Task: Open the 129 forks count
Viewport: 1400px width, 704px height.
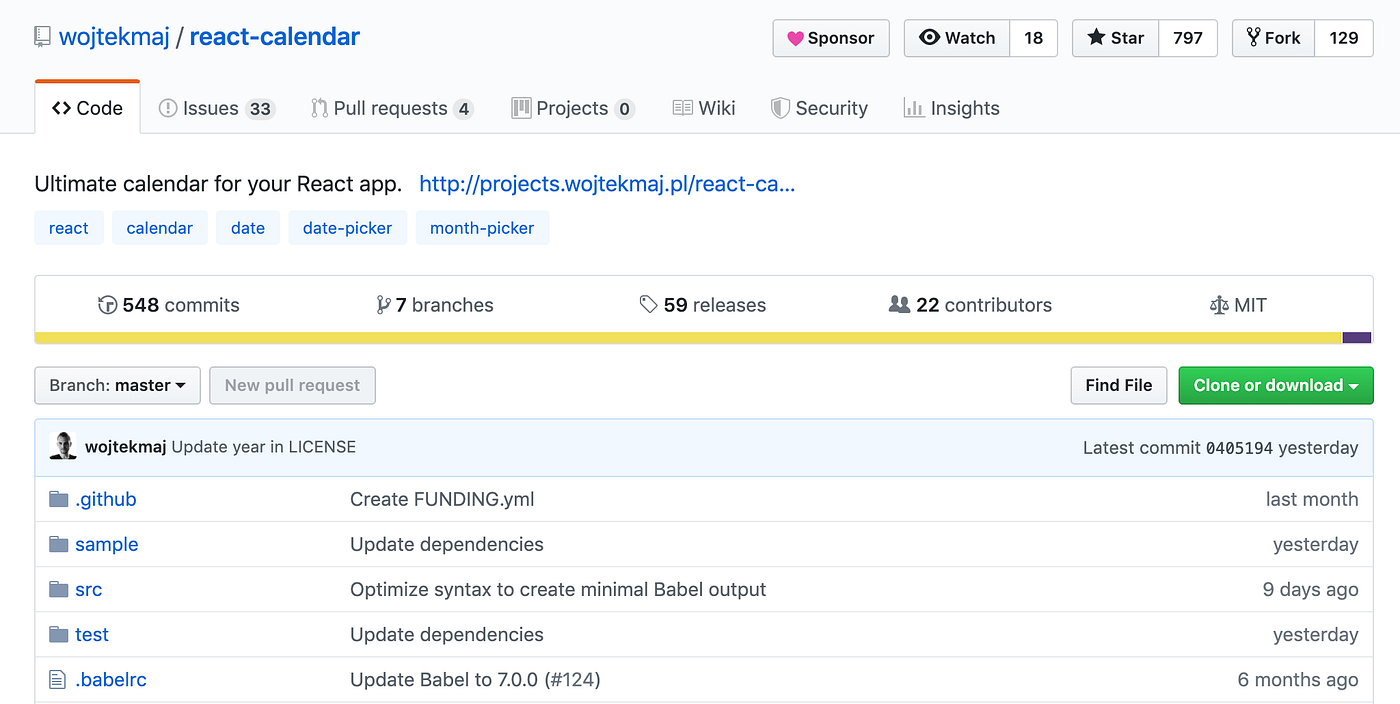Action: point(1344,38)
